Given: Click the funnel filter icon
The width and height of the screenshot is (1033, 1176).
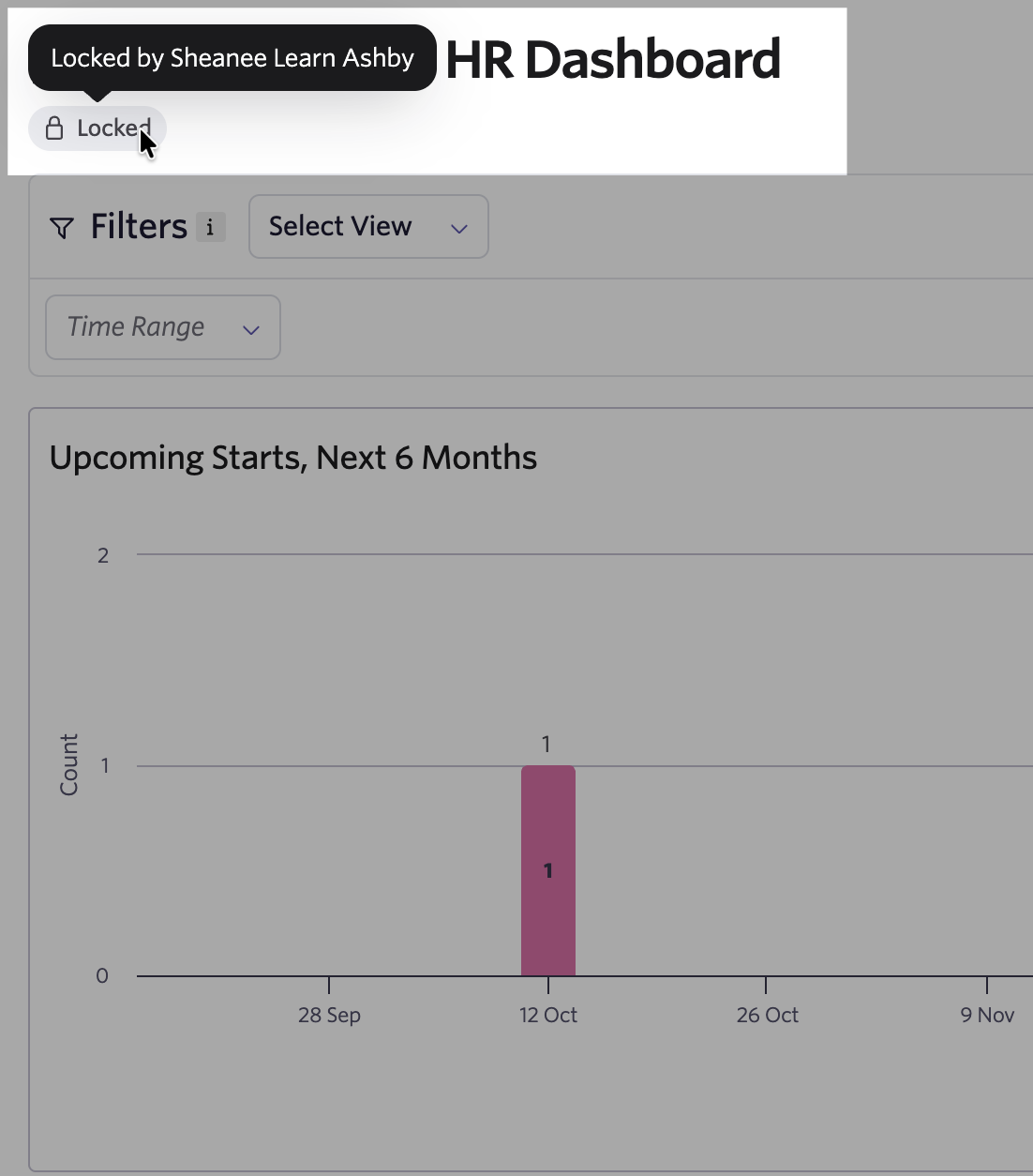Looking at the screenshot, I should coord(62,228).
